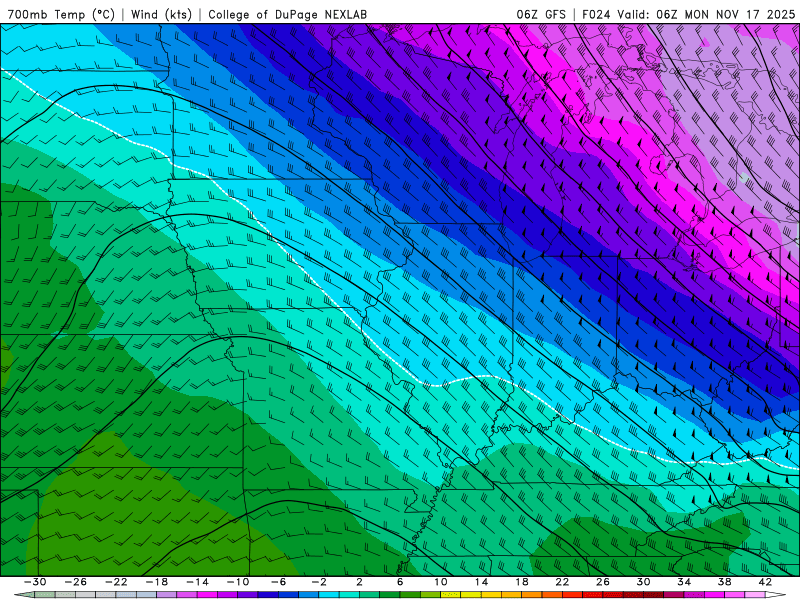Click the -30 value on the temperature legend

pyautogui.click(x=35, y=582)
